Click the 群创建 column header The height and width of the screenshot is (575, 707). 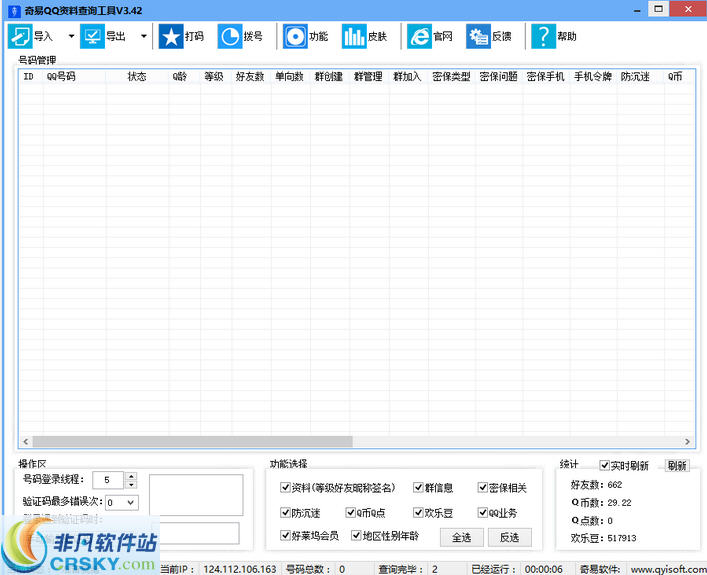pyautogui.click(x=330, y=77)
